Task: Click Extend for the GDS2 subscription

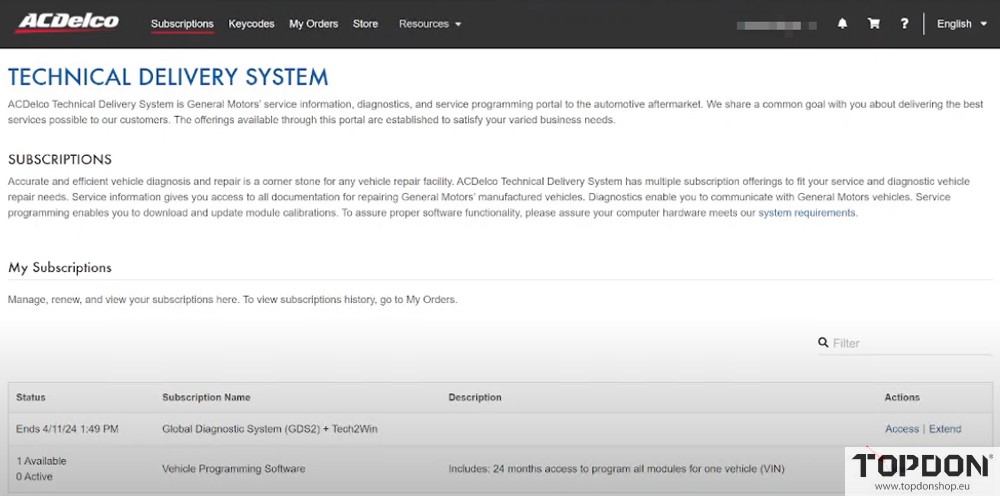Action: click(x=945, y=429)
